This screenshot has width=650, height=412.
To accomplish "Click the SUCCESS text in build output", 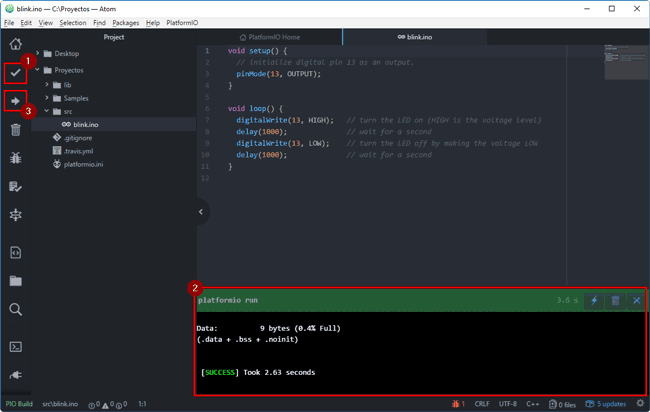I will 220,372.
